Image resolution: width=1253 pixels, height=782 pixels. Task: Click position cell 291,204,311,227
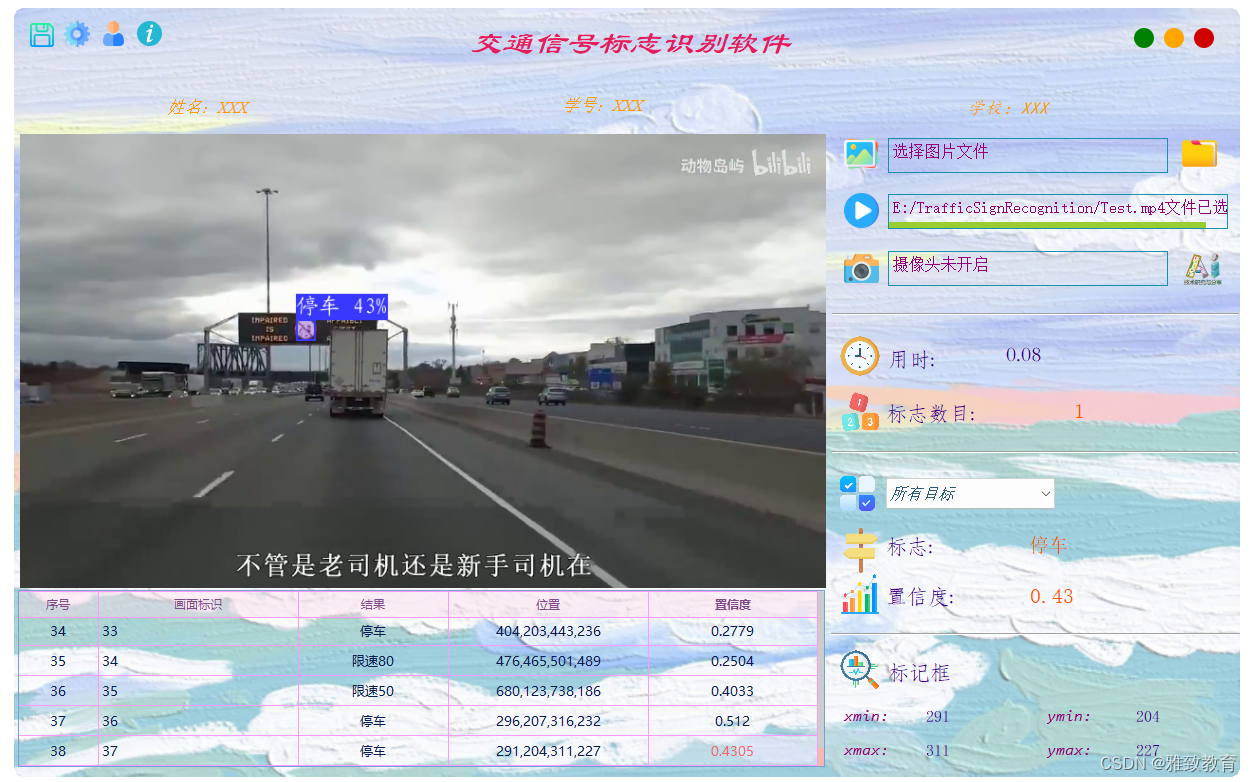548,751
